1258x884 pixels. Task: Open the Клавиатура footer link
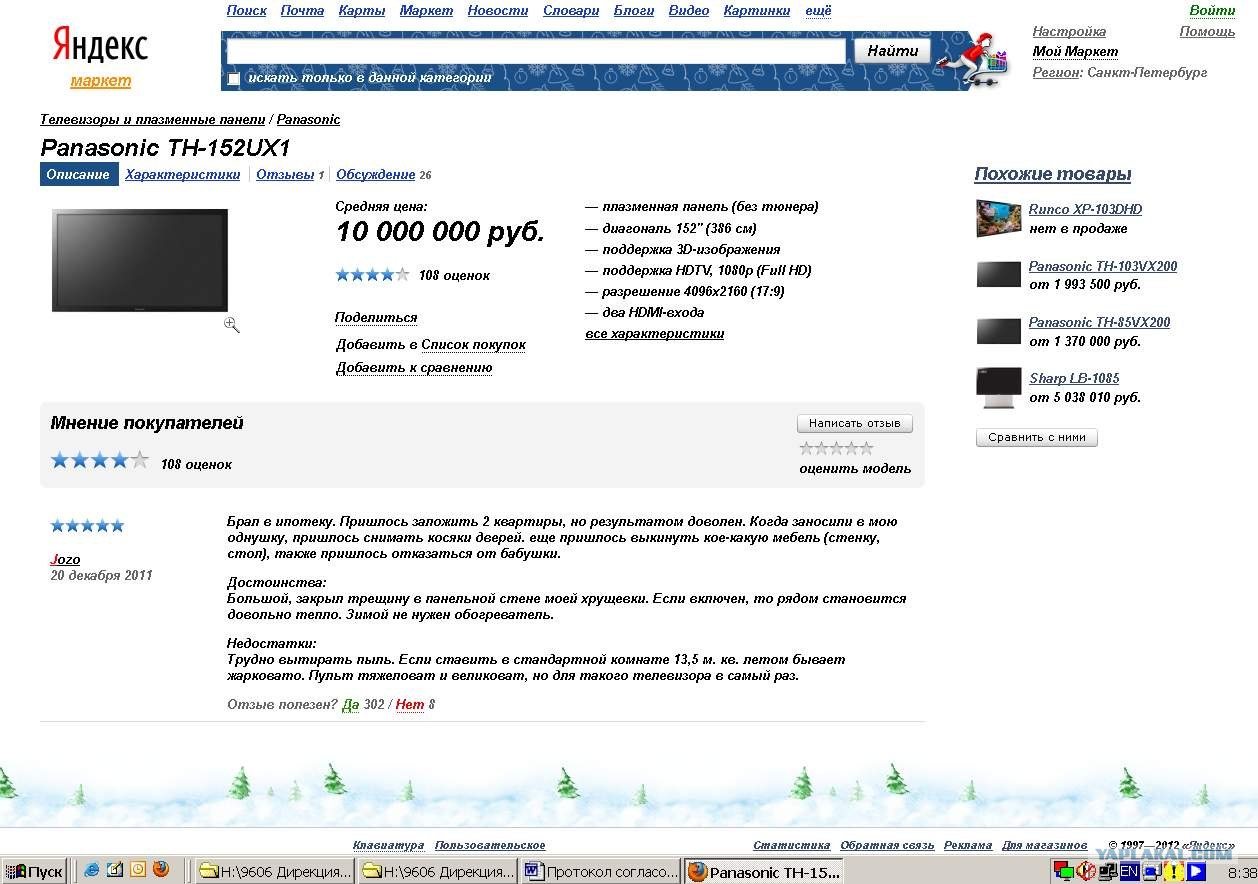click(388, 845)
